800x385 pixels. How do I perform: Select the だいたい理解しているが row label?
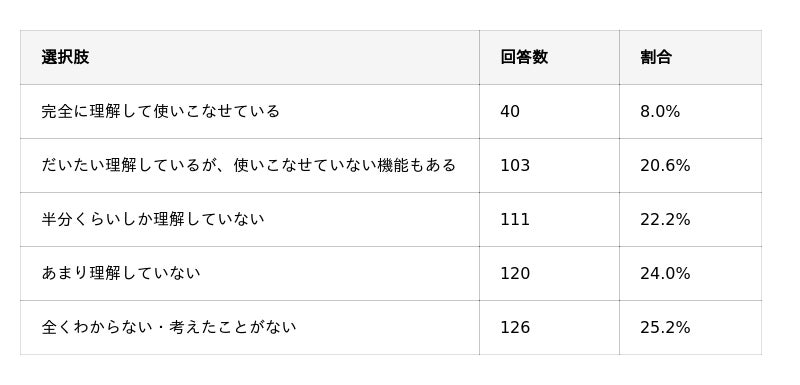click(x=248, y=165)
